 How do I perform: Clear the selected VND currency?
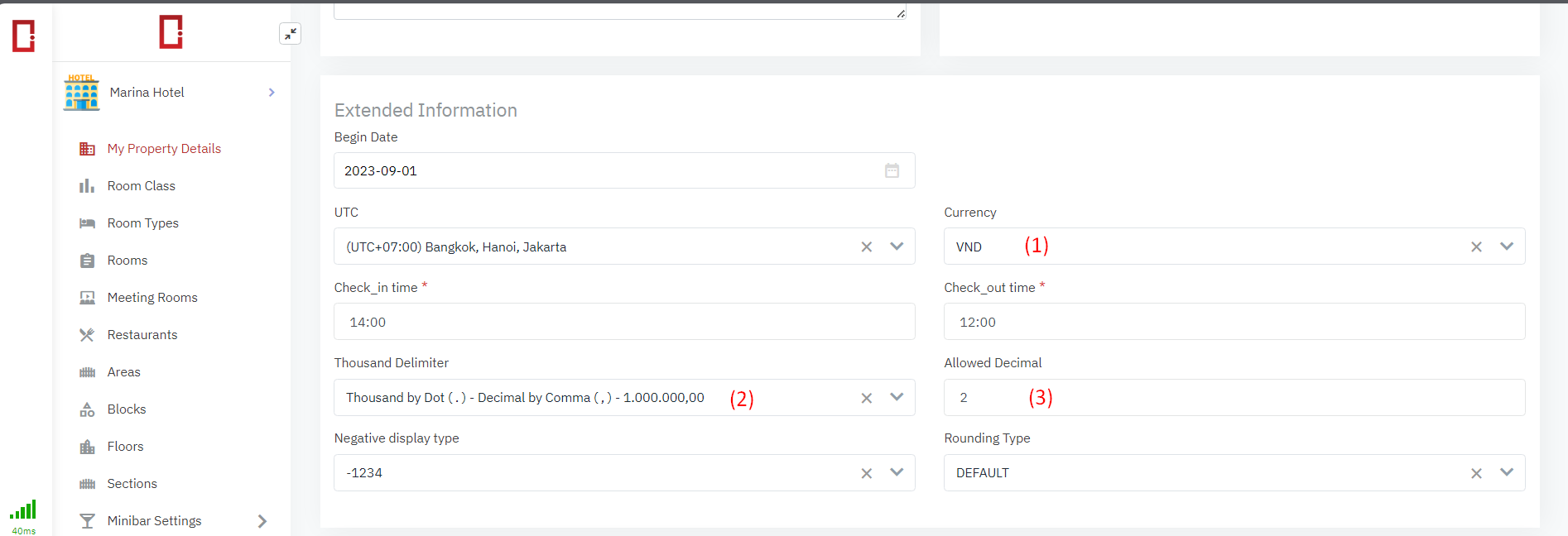[x=1475, y=246]
